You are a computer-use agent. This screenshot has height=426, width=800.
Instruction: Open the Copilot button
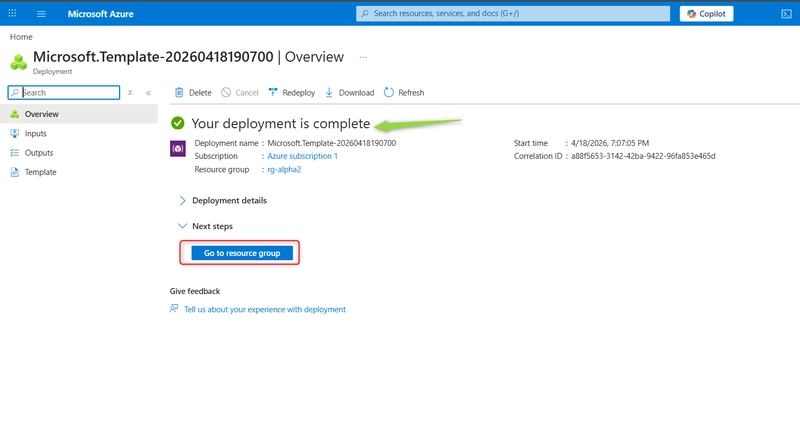[x=706, y=14]
